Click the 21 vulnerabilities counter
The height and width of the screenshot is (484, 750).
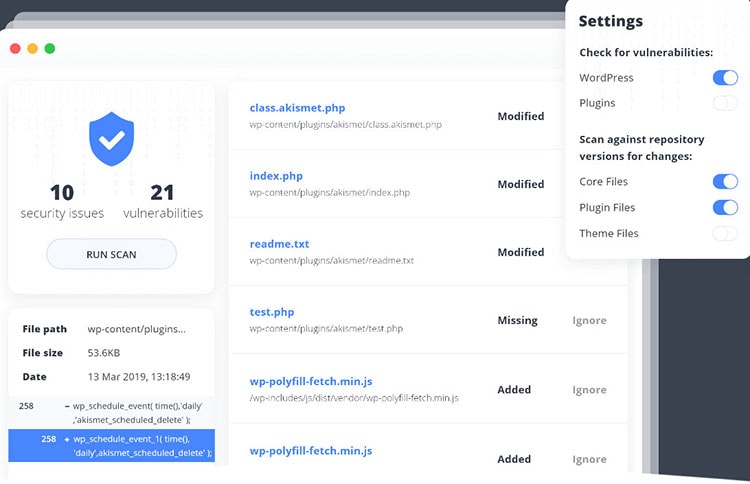[x=162, y=200]
